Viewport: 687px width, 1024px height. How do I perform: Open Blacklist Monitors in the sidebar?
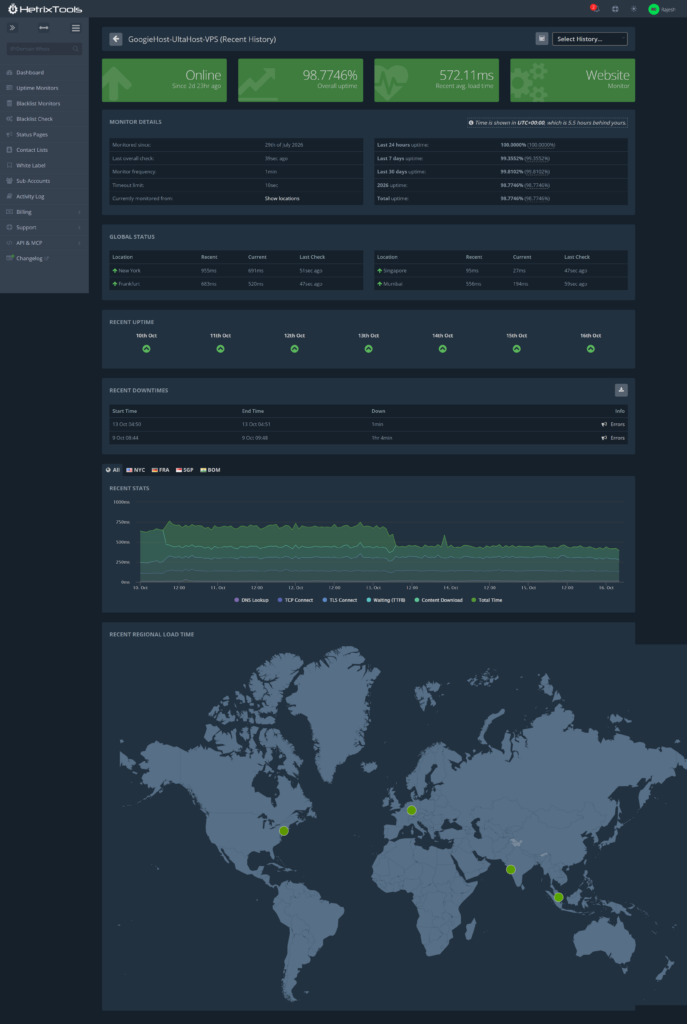[x=44, y=103]
